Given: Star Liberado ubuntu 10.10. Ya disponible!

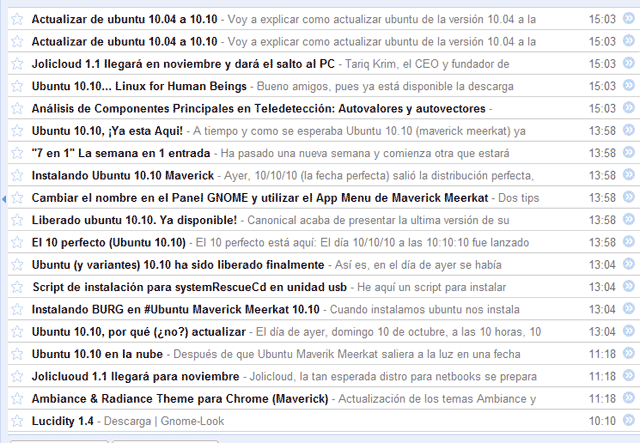Looking at the screenshot, I should click(17, 220).
